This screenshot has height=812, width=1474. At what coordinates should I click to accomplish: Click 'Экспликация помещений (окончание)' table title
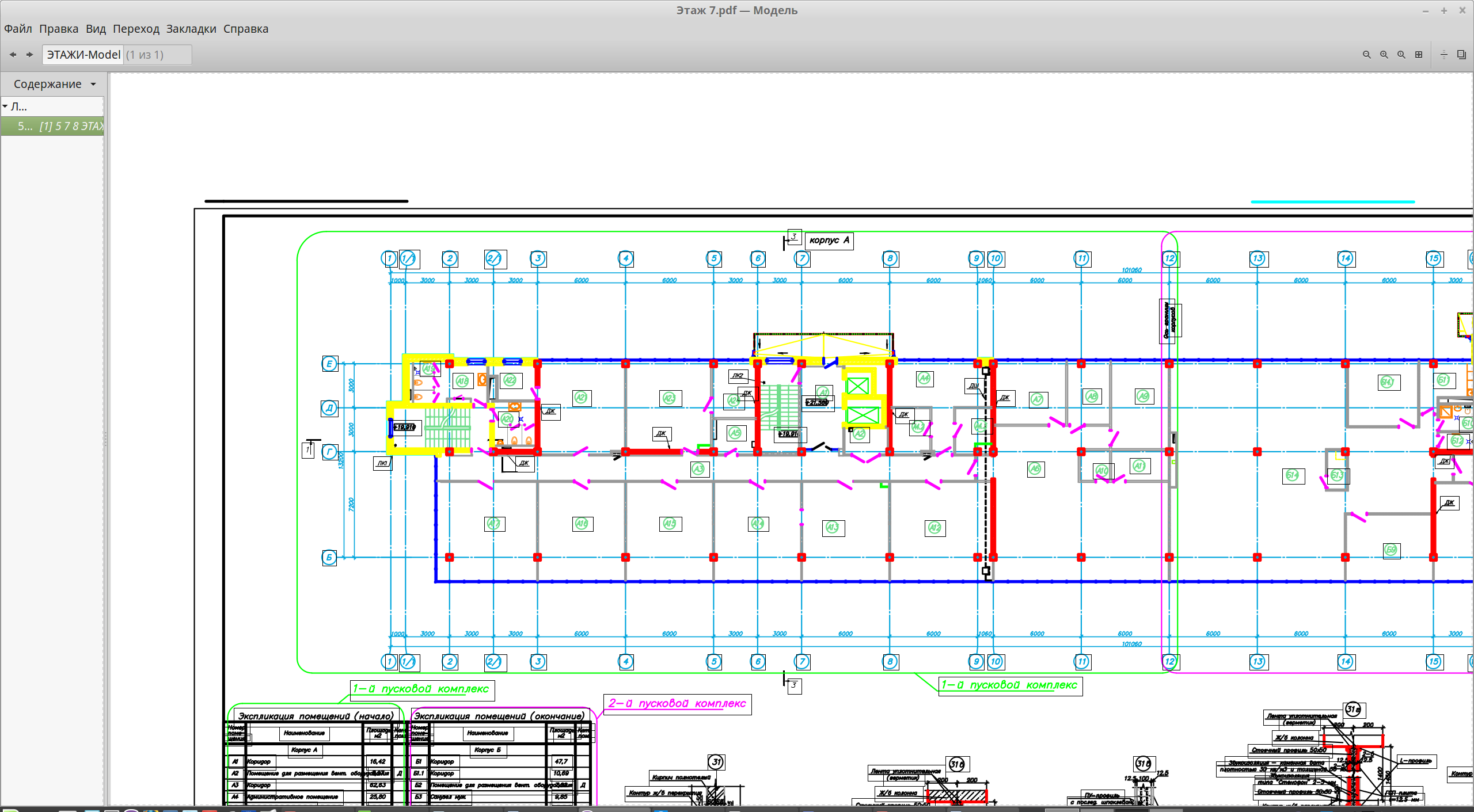pos(500,716)
